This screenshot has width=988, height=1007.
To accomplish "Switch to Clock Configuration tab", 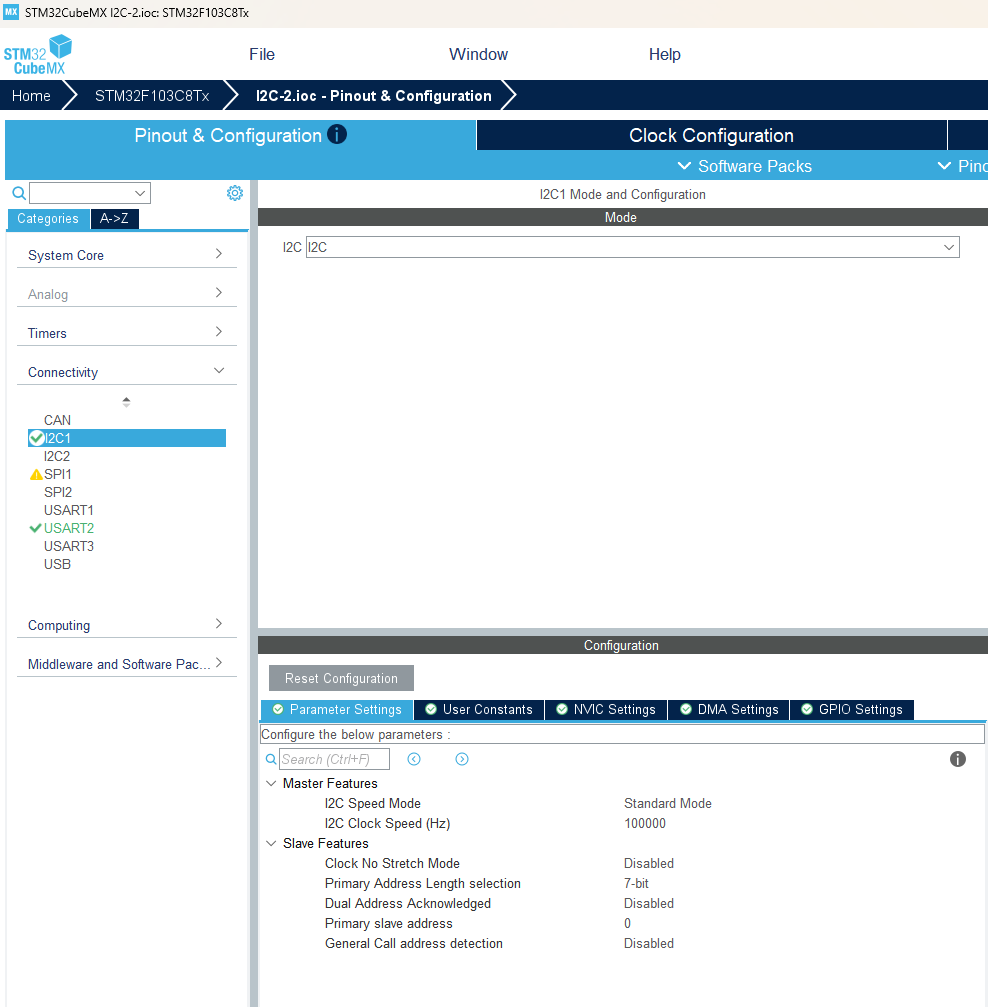I will click(712, 136).
